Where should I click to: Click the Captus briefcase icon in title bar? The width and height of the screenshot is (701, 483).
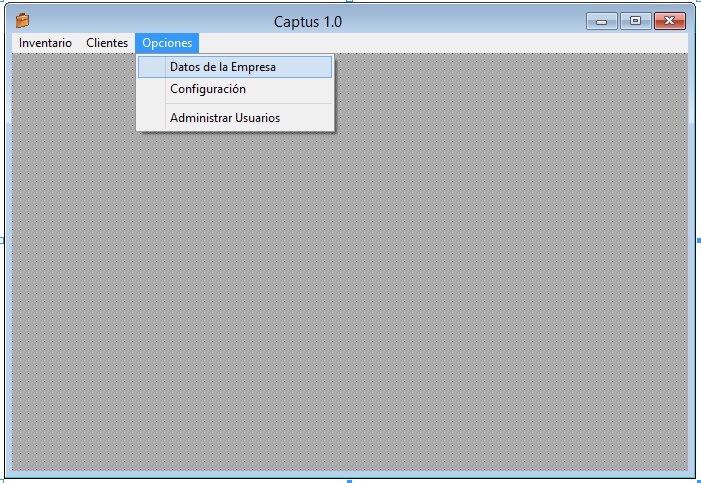tap(23, 20)
